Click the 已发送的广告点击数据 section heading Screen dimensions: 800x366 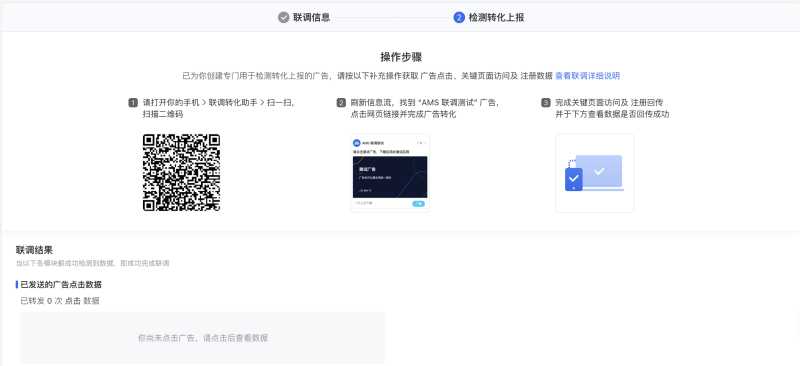[x=61, y=284]
